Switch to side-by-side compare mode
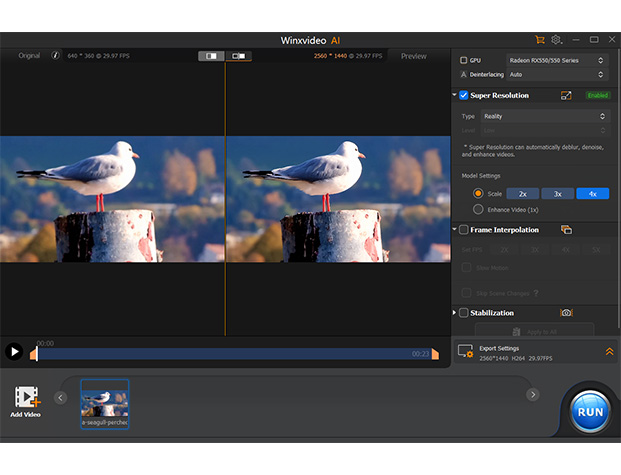Viewport: 621px width, 475px height. [238, 56]
